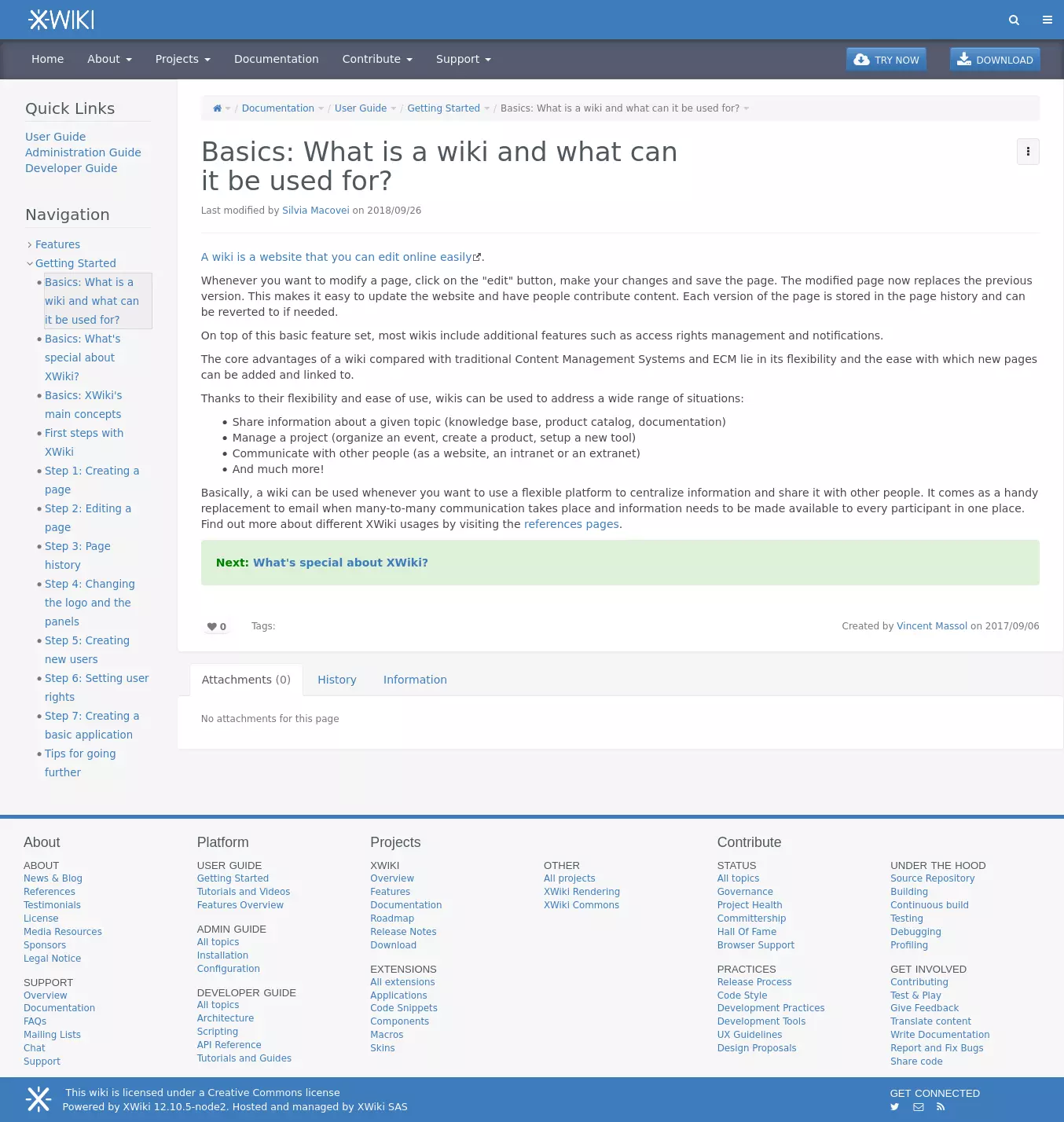The height and width of the screenshot is (1122, 1064).
Task: Open the Contribute dropdown menu
Action: click(377, 59)
